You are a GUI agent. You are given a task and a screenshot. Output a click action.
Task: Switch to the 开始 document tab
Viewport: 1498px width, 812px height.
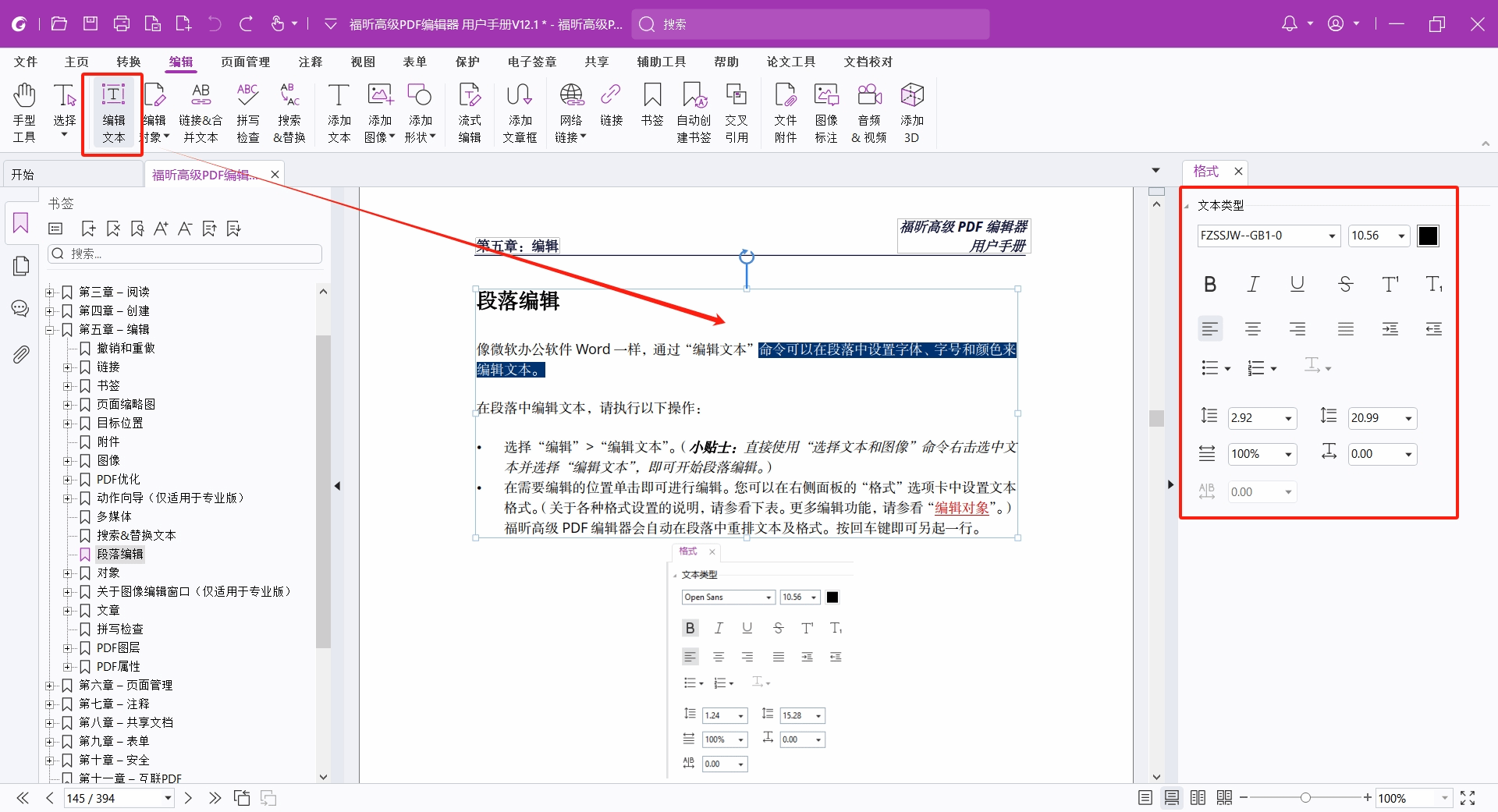point(23,175)
